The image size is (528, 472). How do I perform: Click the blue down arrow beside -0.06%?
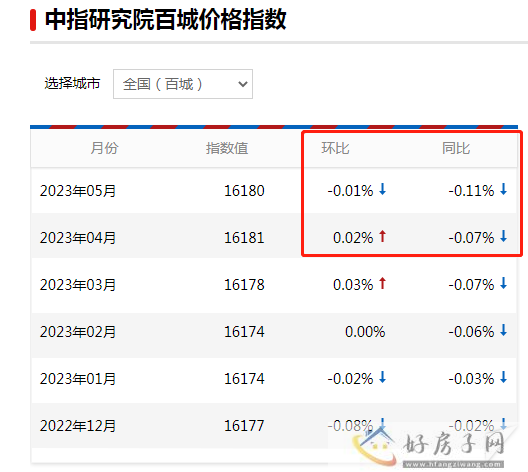coord(503,330)
